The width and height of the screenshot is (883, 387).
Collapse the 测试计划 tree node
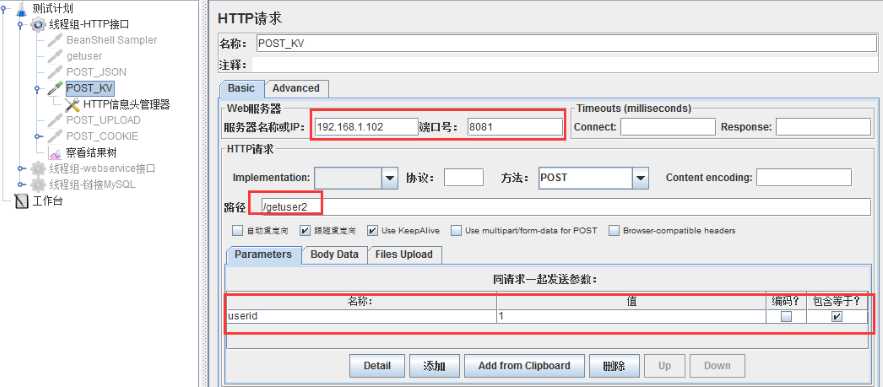coord(3,8)
